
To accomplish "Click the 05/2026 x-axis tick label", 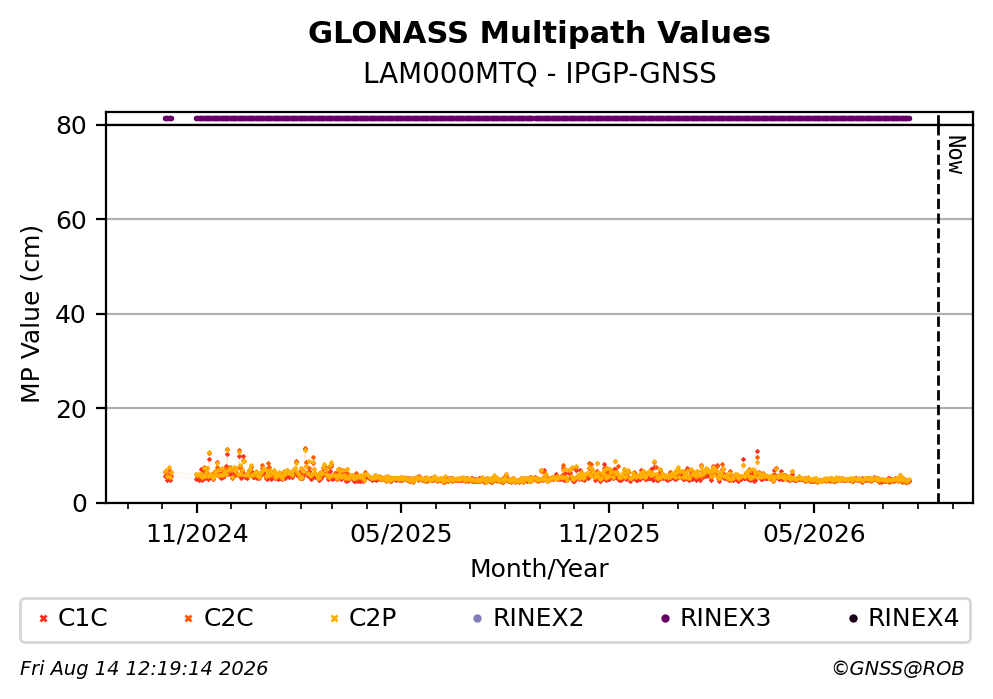I will [814, 534].
